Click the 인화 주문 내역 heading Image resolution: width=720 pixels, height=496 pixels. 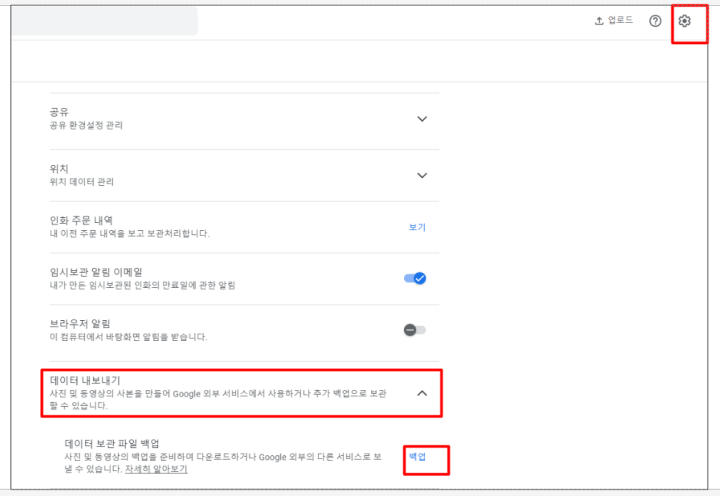tap(81, 220)
